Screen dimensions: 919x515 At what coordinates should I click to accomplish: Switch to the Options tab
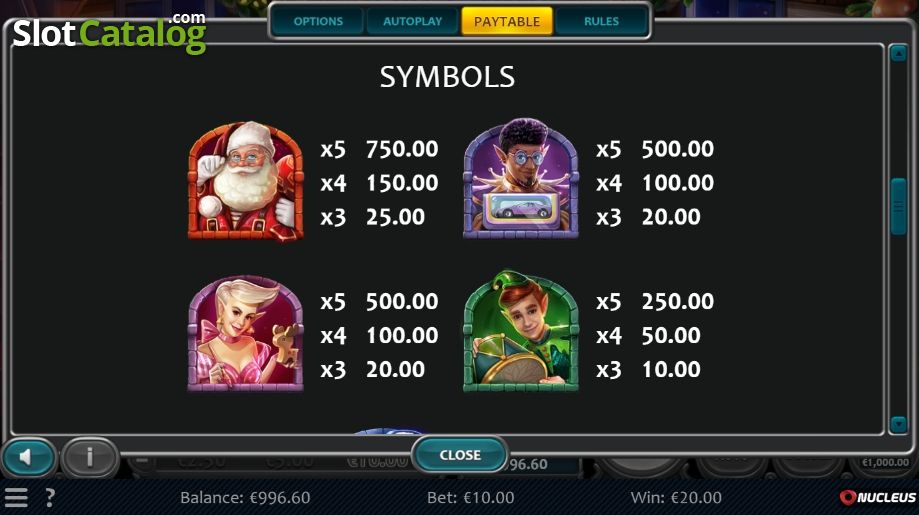pyautogui.click(x=318, y=22)
